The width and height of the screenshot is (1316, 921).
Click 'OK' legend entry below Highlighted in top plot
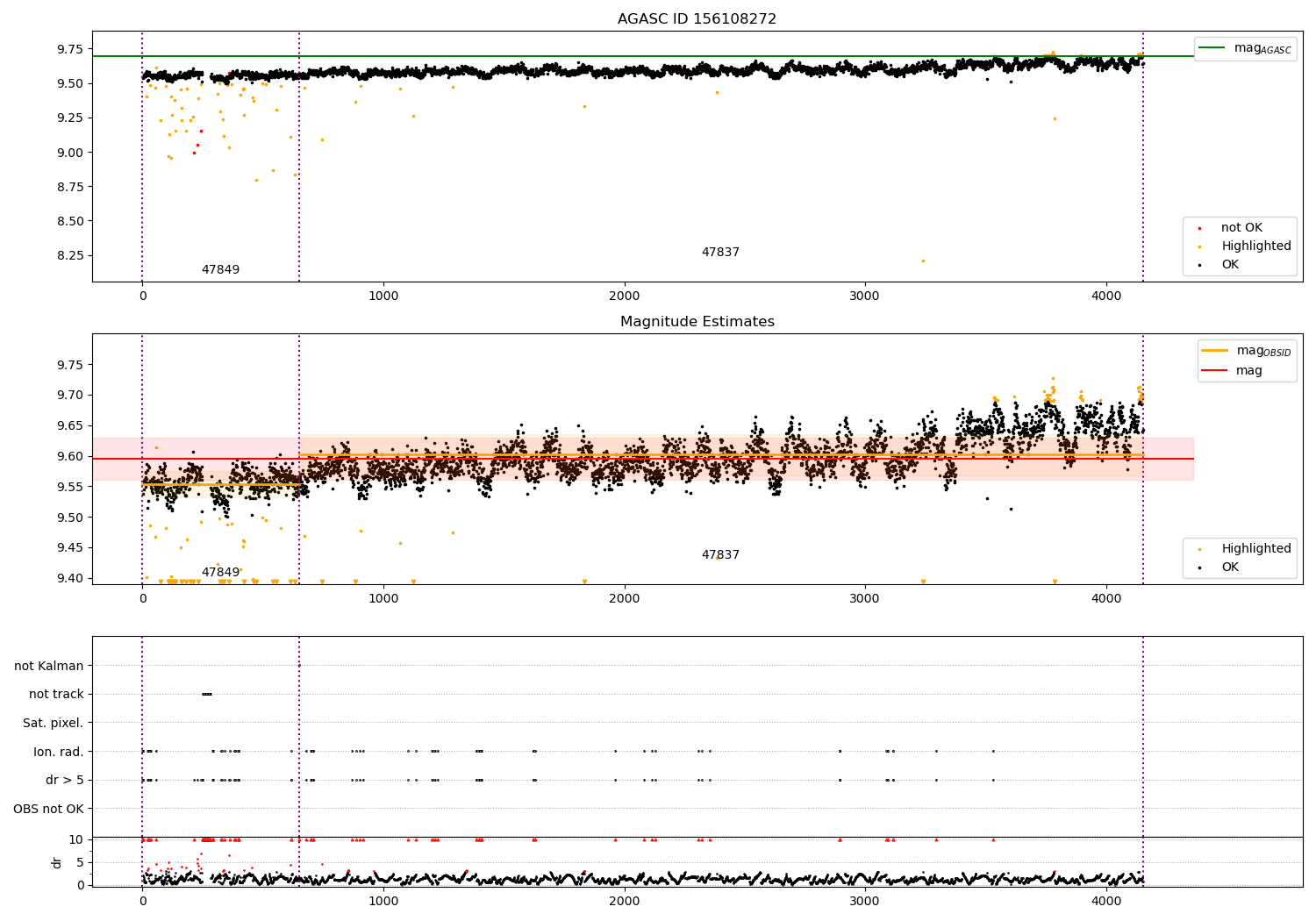pyautogui.click(x=1230, y=264)
